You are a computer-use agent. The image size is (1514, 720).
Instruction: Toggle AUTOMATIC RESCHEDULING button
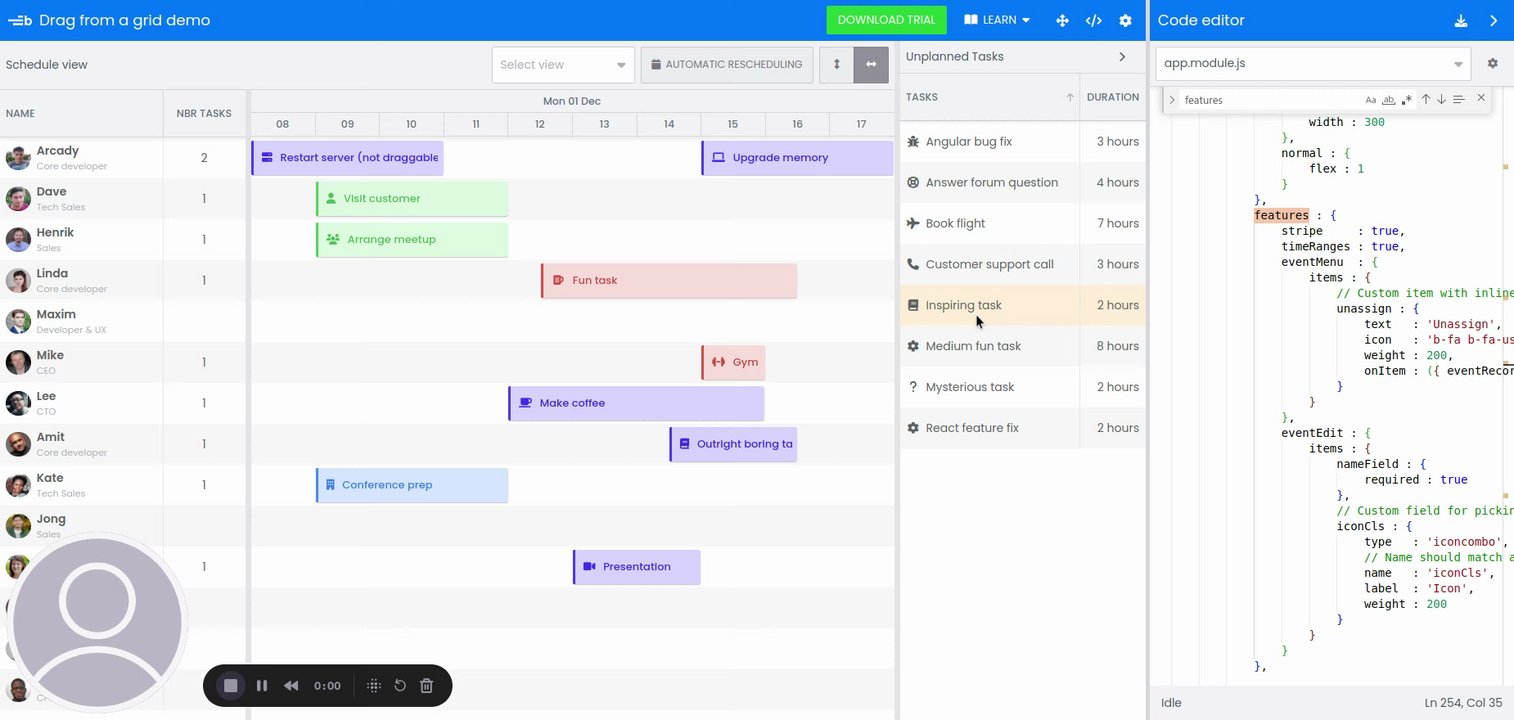click(726, 64)
